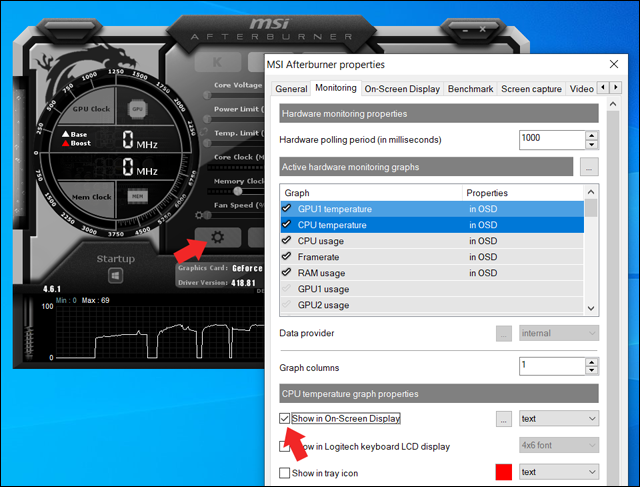Toggle CPU temperature graph checkmark
This screenshot has height=487, width=640.
287,225
